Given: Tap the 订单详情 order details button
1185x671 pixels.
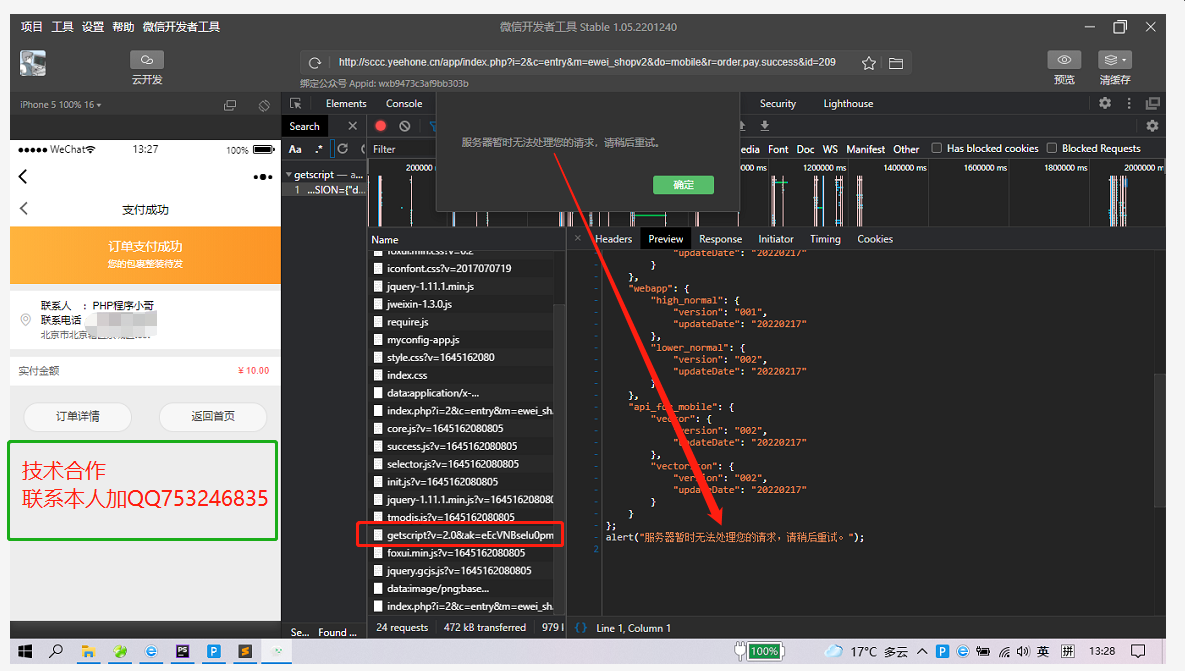Looking at the screenshot, I should point(78,416).
